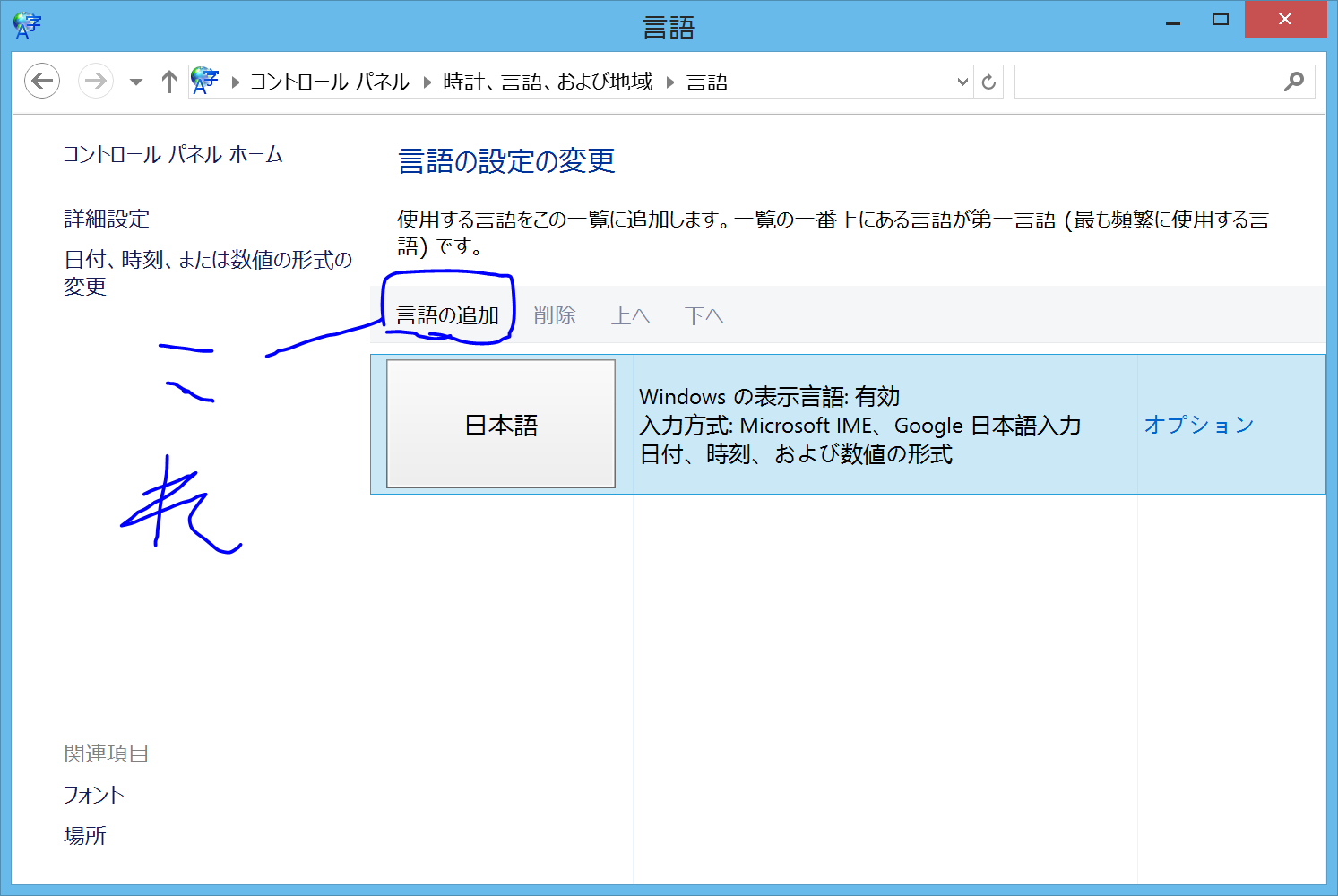
Task: Click '日付、時刻、および数値の形式' text in row
Action: click(x=796, y=454)
